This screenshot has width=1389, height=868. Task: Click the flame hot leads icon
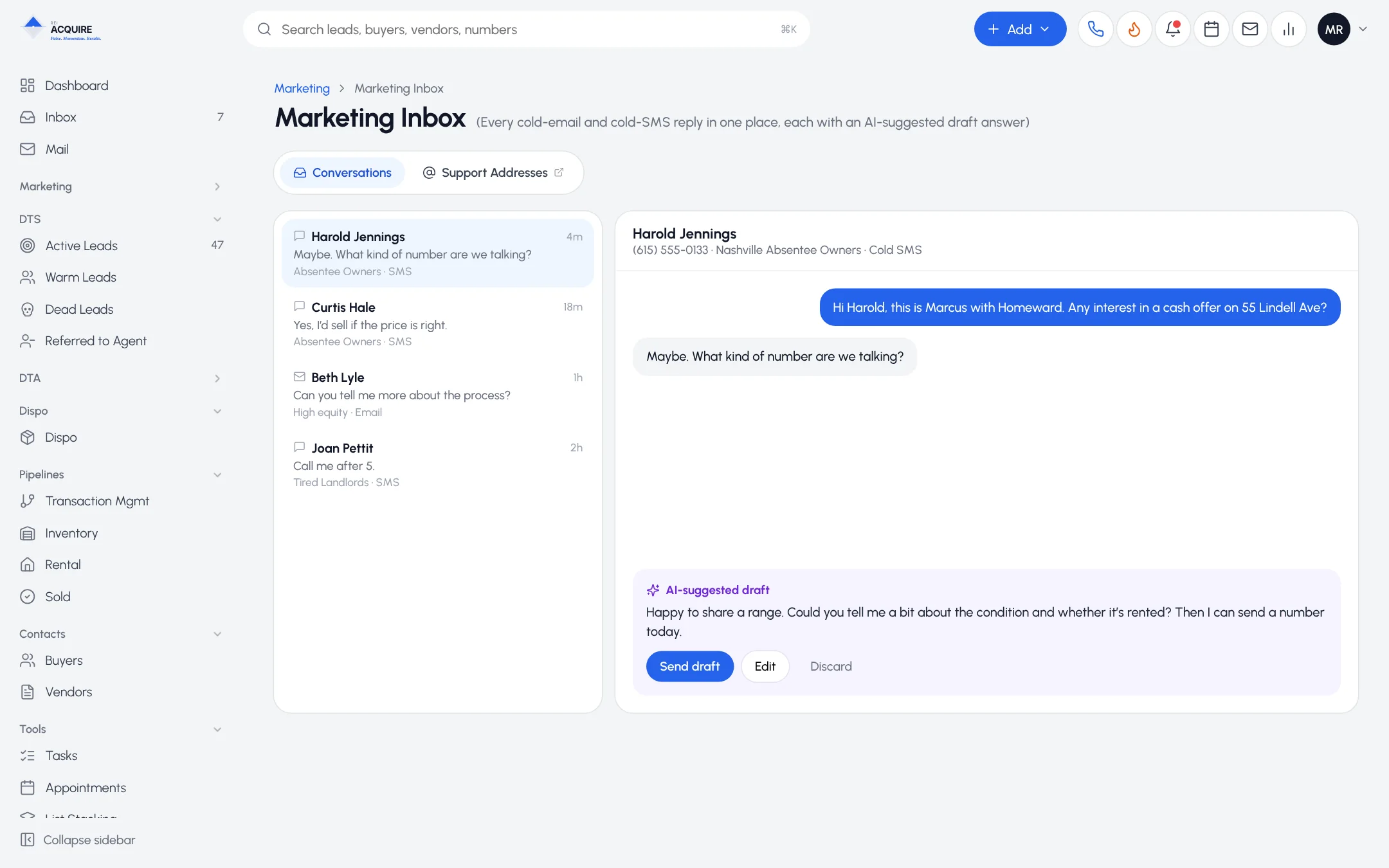[x=1134, y=29]
